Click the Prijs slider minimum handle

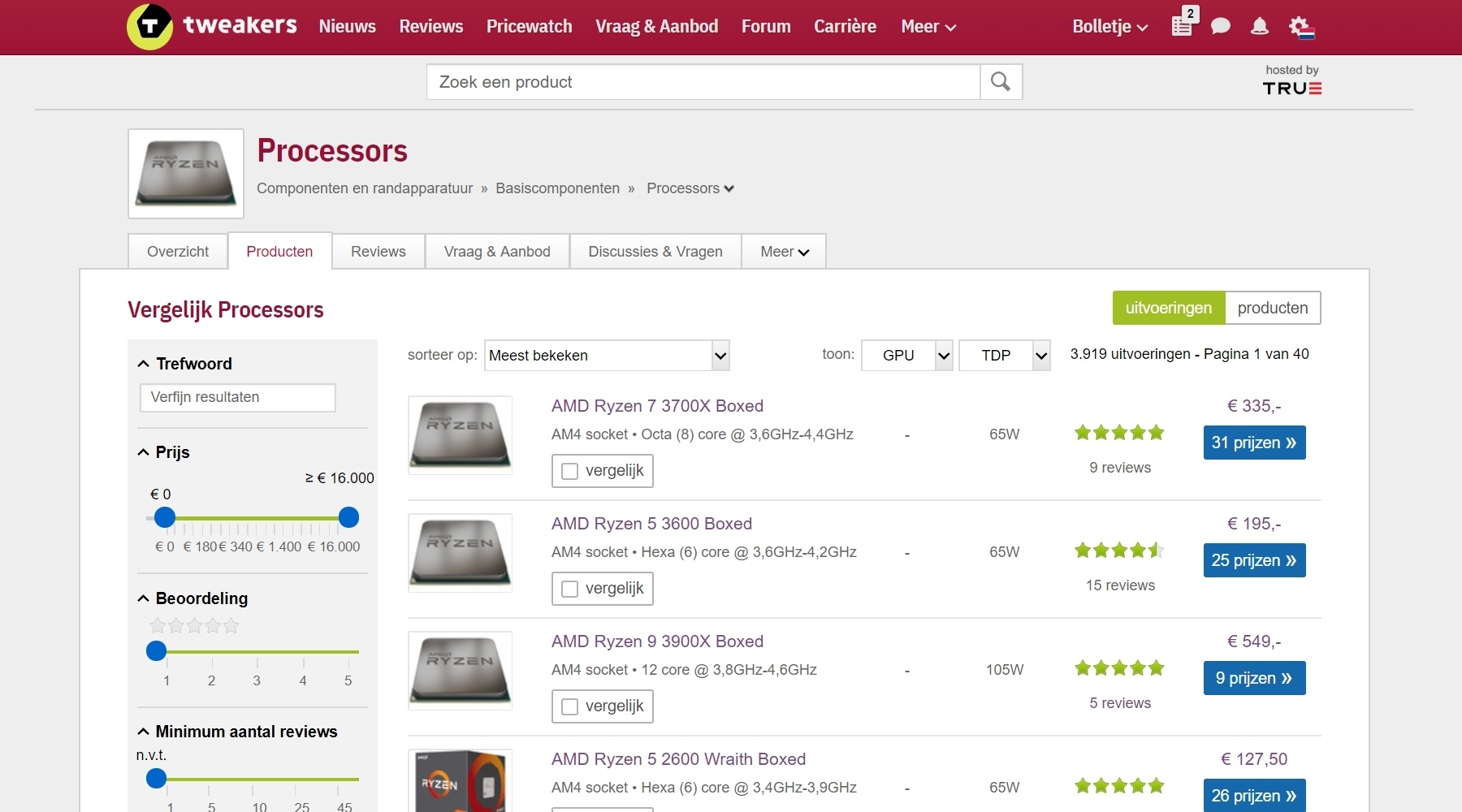click(165, 517)
